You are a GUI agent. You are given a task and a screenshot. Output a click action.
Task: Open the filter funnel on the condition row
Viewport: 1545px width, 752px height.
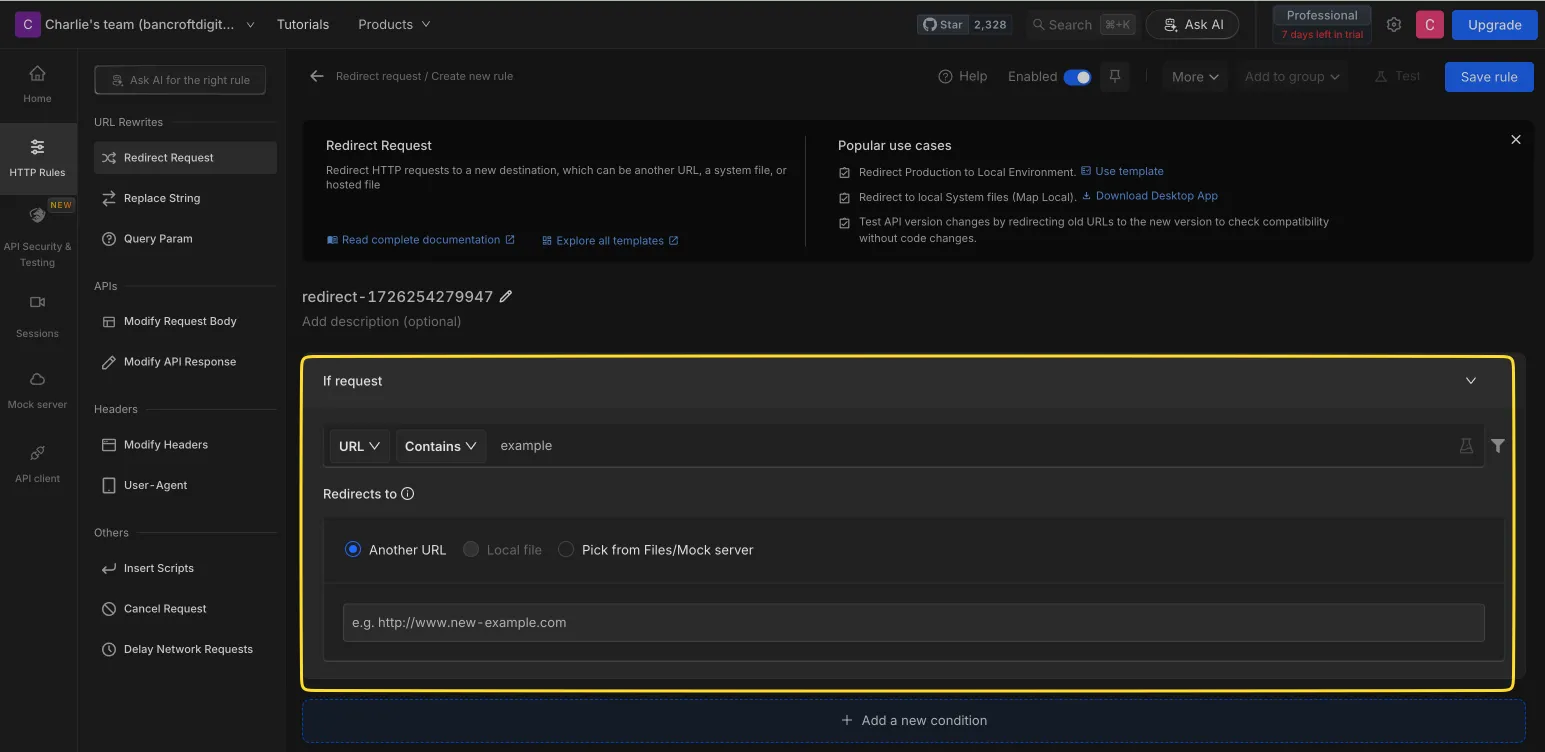pyautogui.click(x=1497, y=445)
